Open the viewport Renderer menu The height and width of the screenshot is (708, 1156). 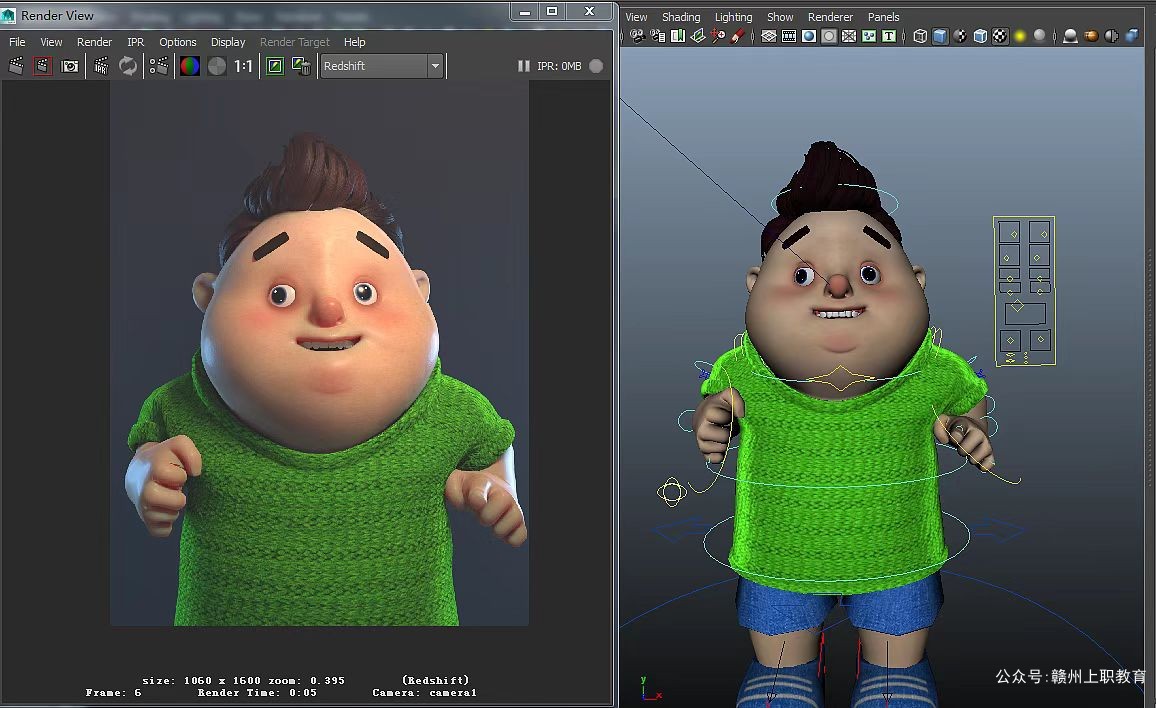tap(830, 17)
